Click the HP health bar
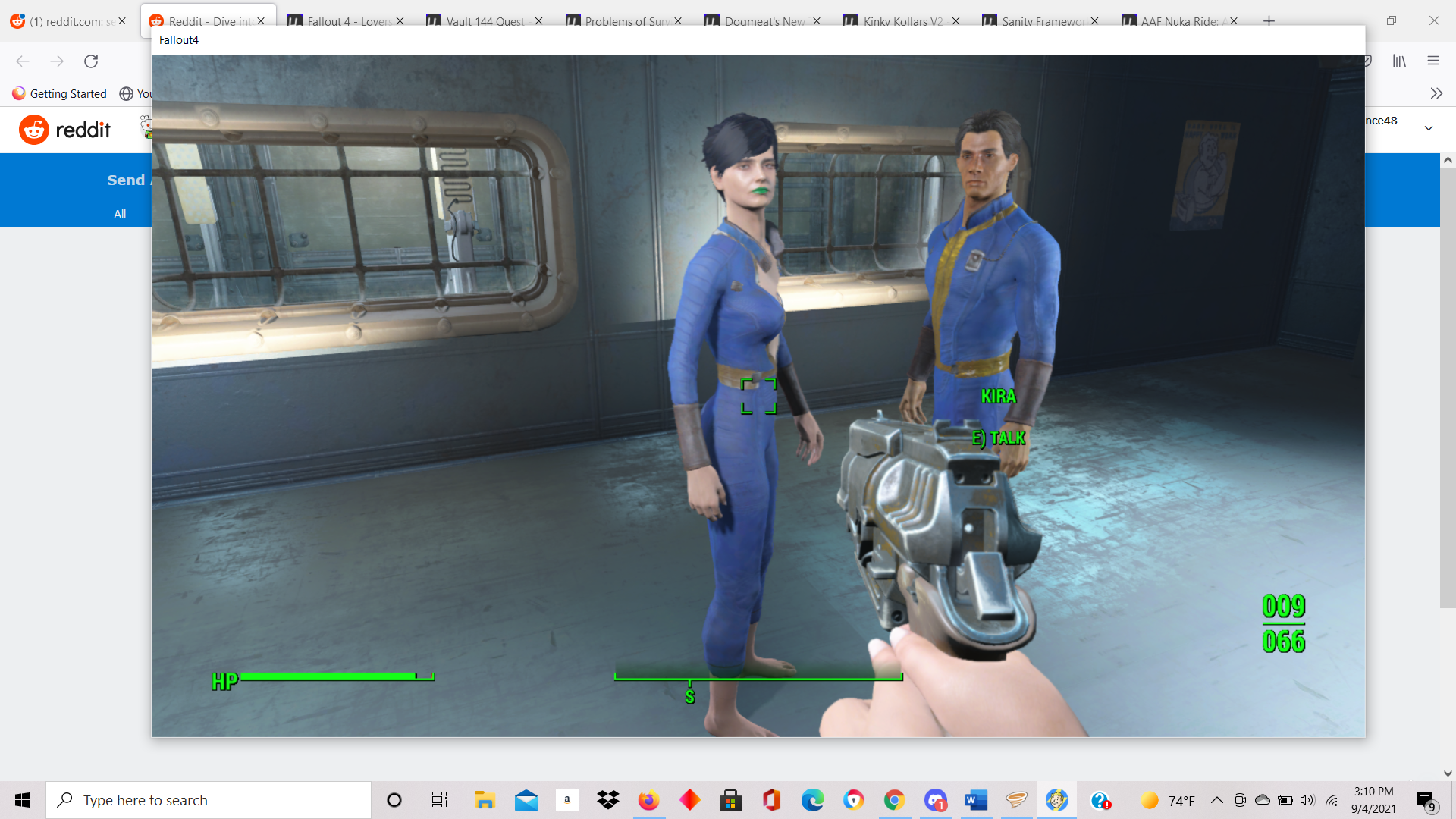This screenshot has height=819, width=1456. tap(323, 679)
